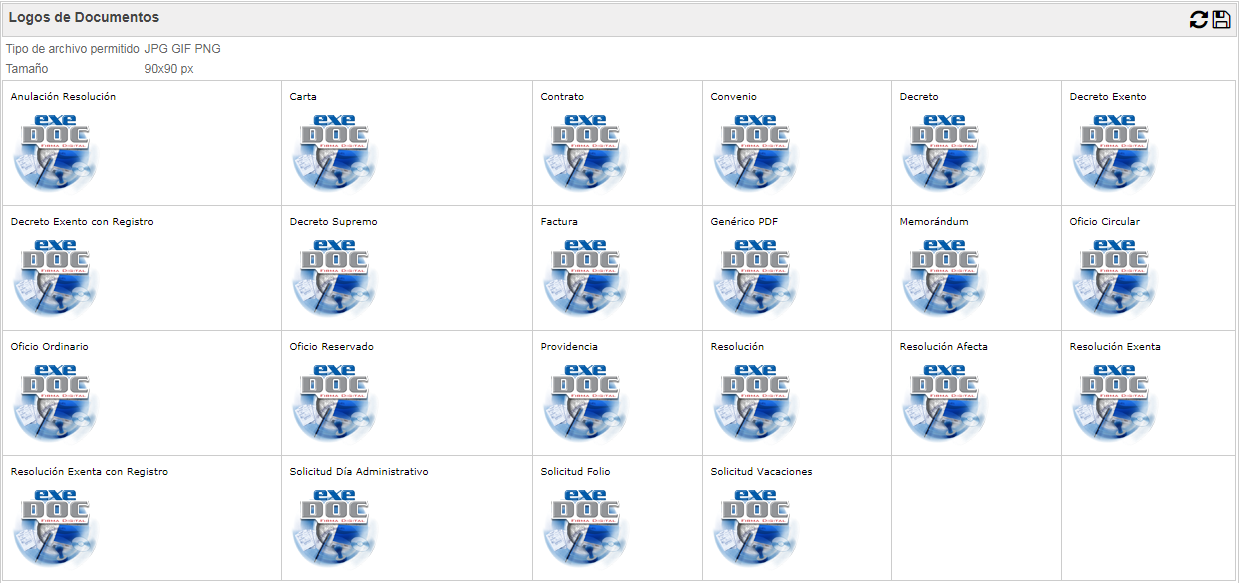
Task: Click the 'Providencia' label text
Action: [x=569, y=347]
